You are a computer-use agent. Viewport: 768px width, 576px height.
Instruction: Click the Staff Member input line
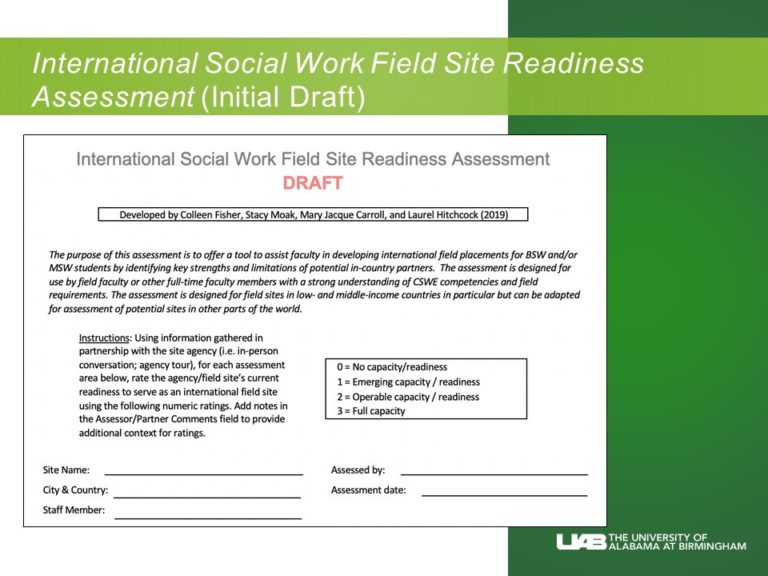click(x=208, y=515)
